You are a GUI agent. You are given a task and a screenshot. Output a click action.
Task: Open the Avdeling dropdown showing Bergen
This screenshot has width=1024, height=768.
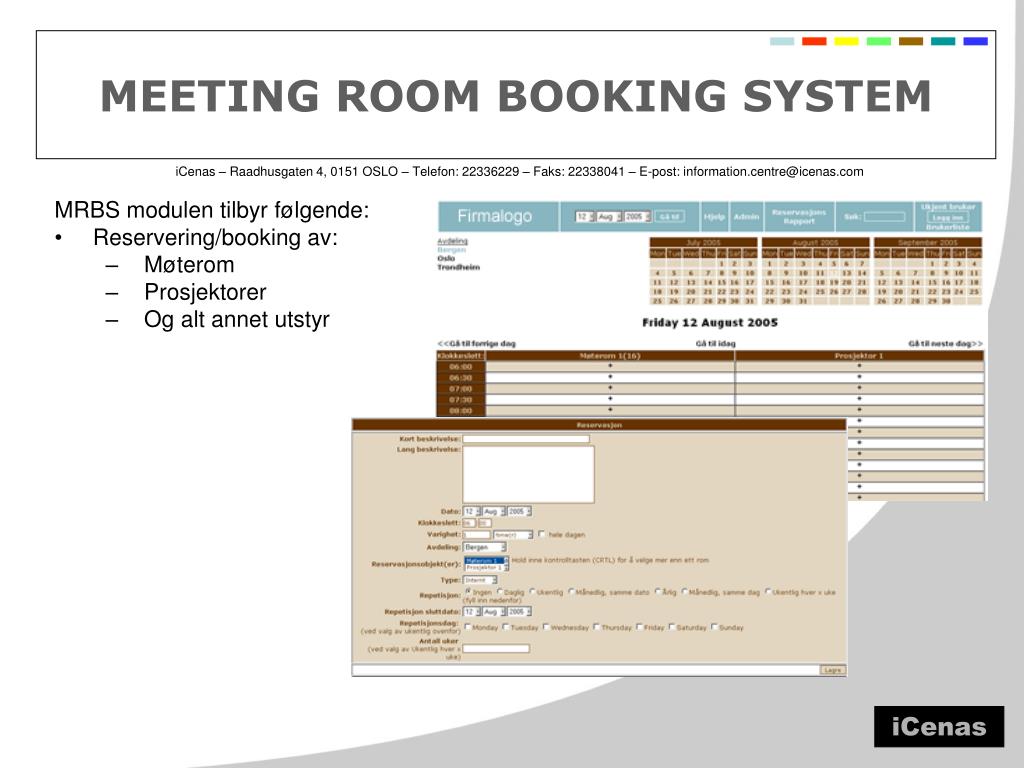pyautogui.click(x=485, y=547)
